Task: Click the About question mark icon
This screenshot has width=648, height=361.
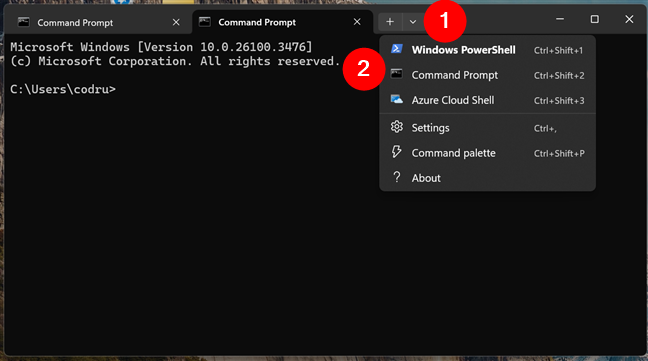Action: pyautogui.click(x=397, y=177)
